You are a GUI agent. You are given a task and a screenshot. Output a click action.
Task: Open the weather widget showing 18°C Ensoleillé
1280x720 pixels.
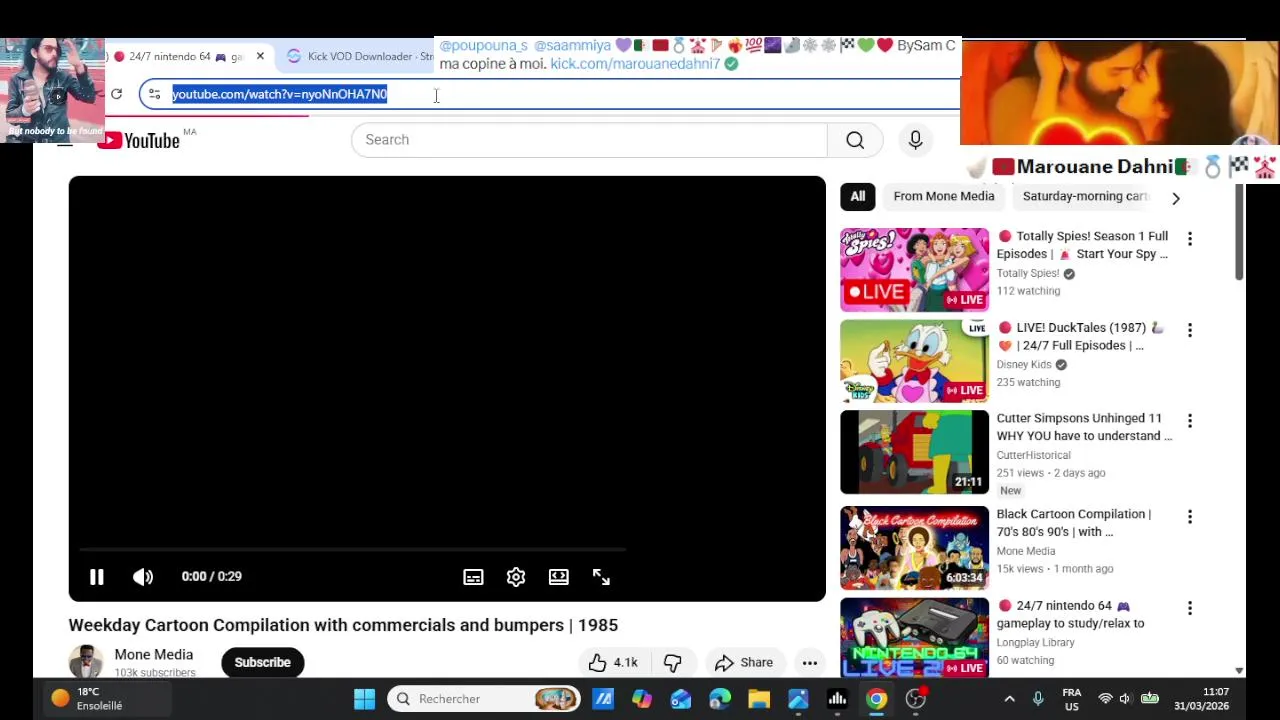[86, 699]
